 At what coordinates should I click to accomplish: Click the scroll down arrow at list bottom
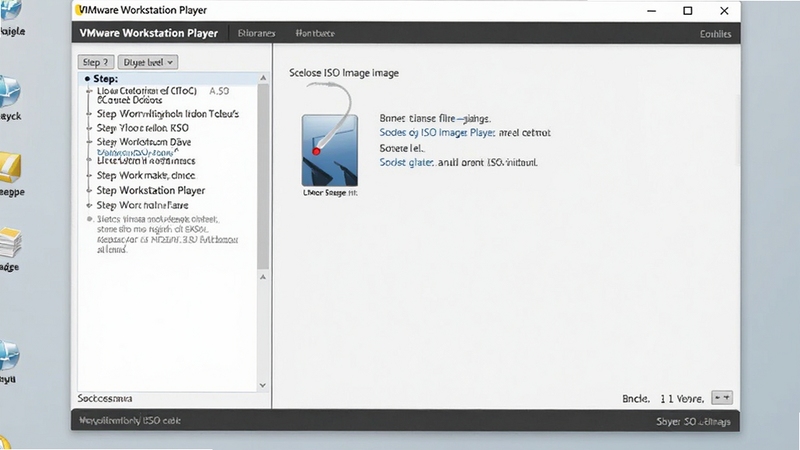(x=263, y=385)
